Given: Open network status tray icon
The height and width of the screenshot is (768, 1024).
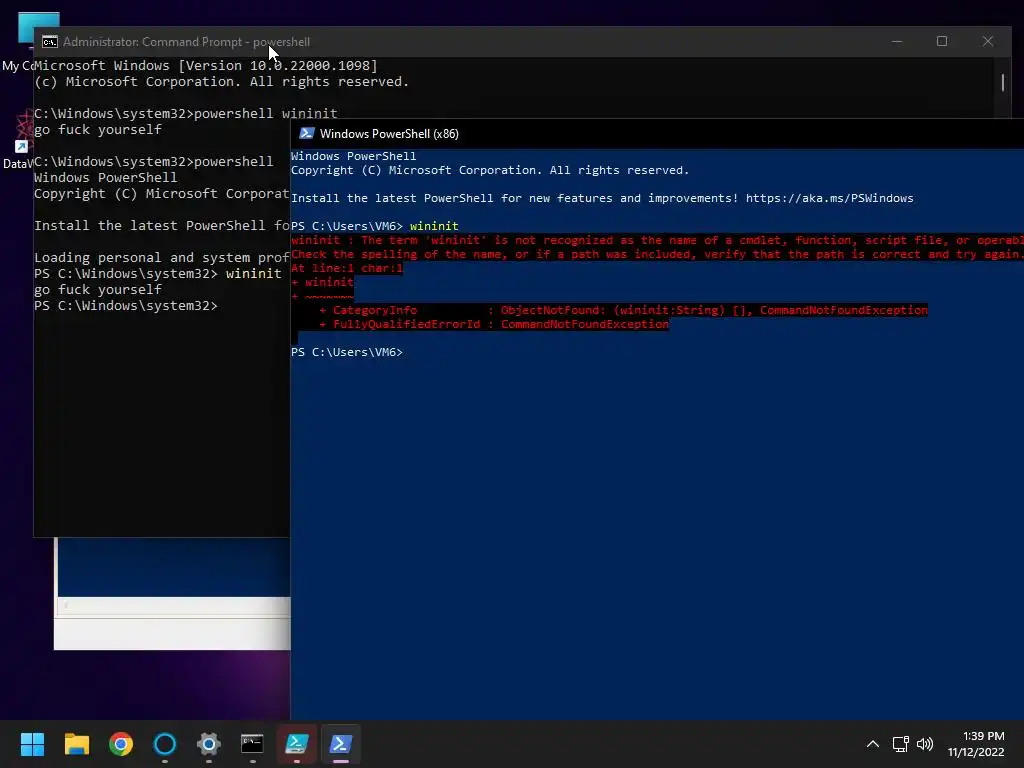Looking at the screenshot, I should pos(901,744).
